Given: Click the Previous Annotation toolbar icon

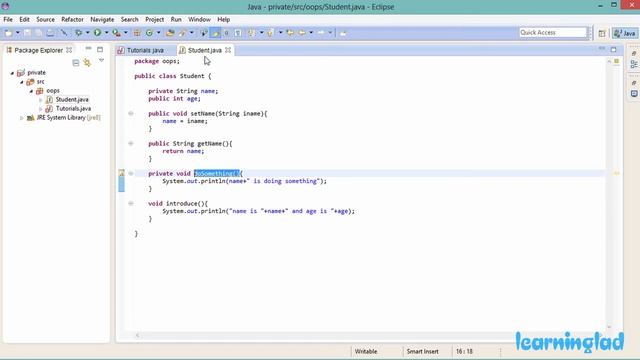Looking at the screenshot, I should click(270, 33).
